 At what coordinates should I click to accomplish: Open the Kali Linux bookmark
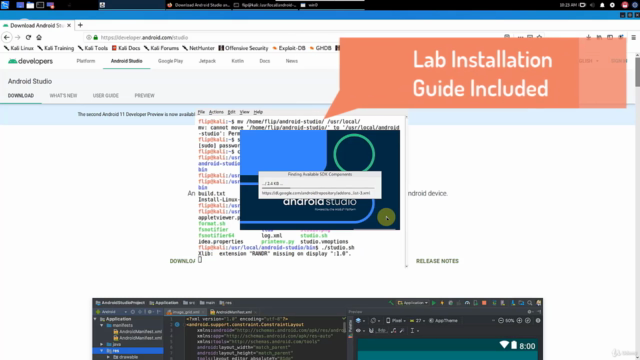click(18, 48)
